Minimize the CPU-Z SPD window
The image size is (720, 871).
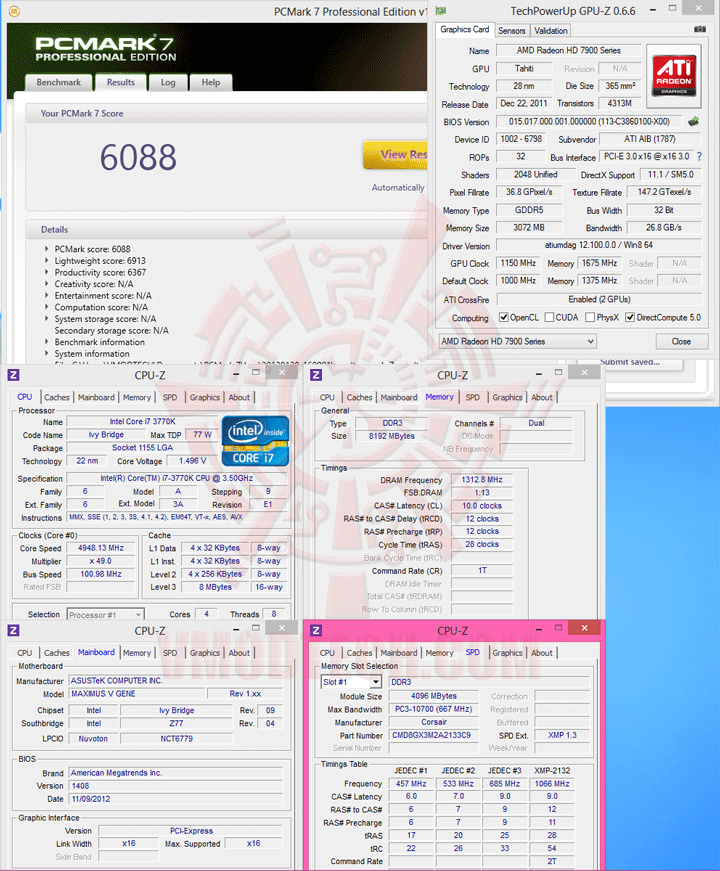(539, 629)
